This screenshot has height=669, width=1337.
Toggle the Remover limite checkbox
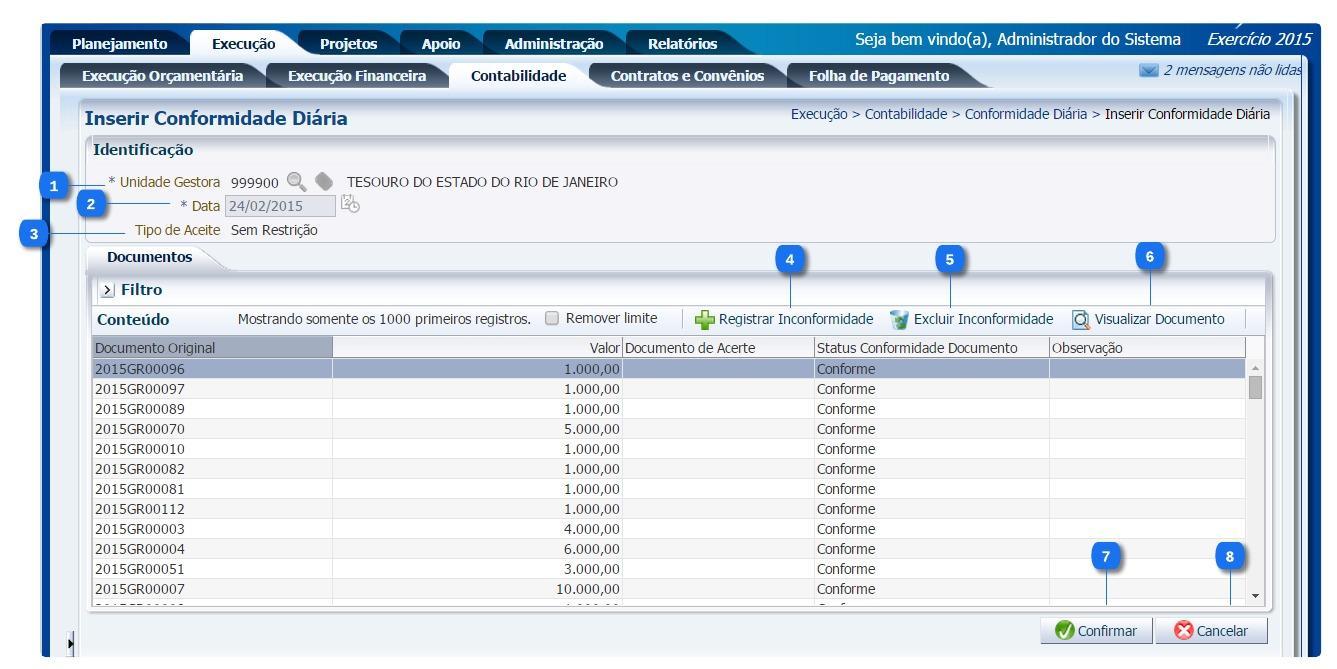coord(552,319)
